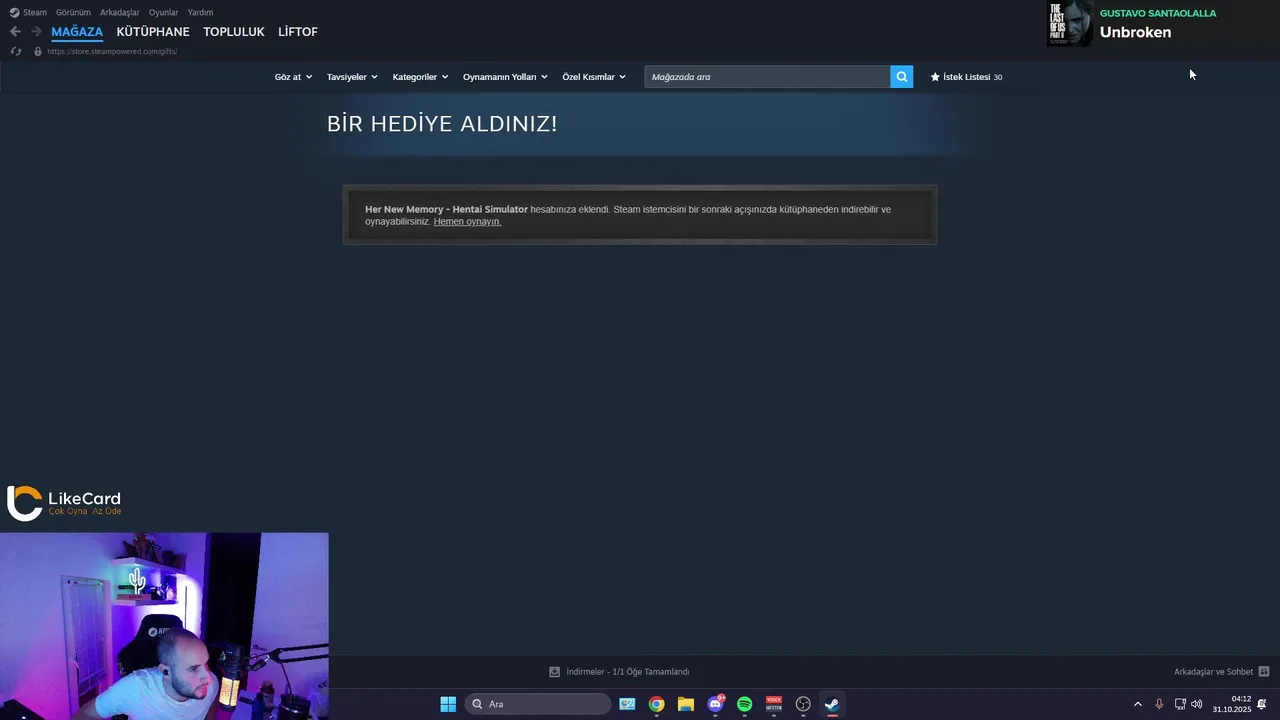This screenshot has height=720, width=1280.
Task: Show hidden system tray icons
Action: click(x=1137, y=704)
